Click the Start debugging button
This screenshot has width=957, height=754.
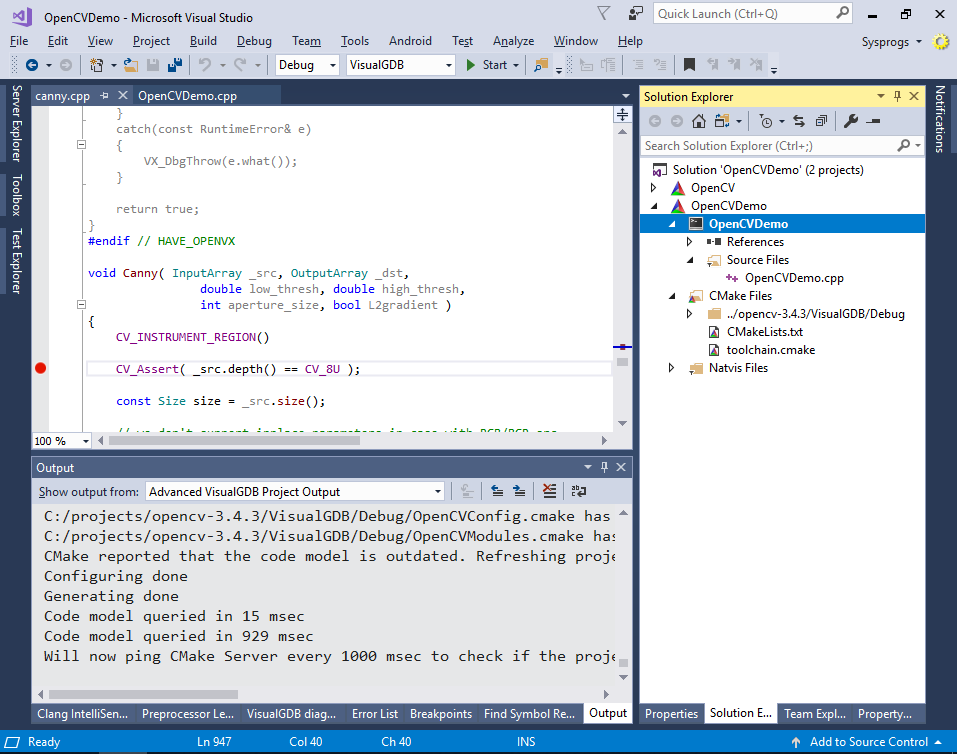(x=487, y=65)
